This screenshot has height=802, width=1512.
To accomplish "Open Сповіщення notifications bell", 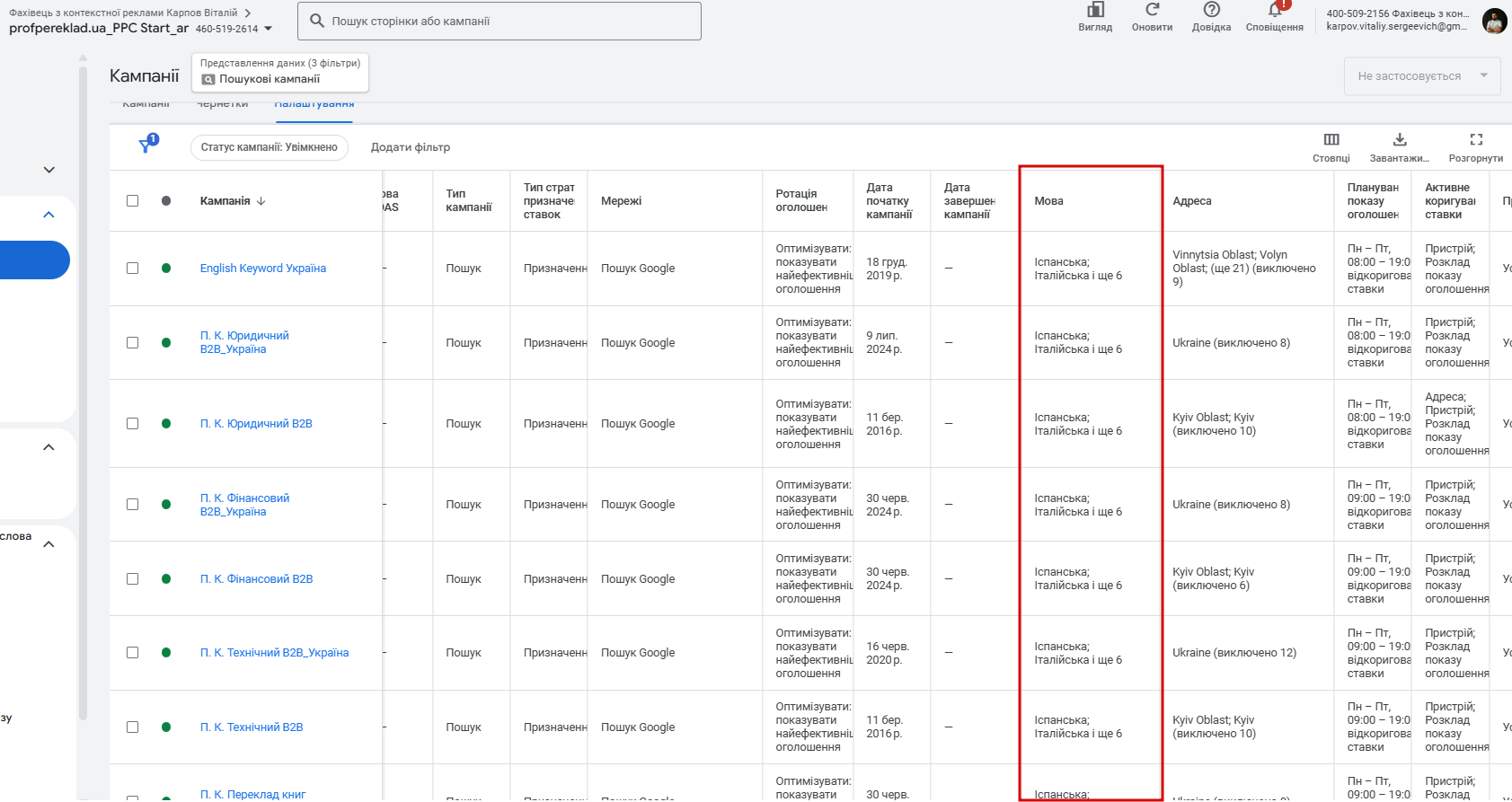I will click(1275, 9).
